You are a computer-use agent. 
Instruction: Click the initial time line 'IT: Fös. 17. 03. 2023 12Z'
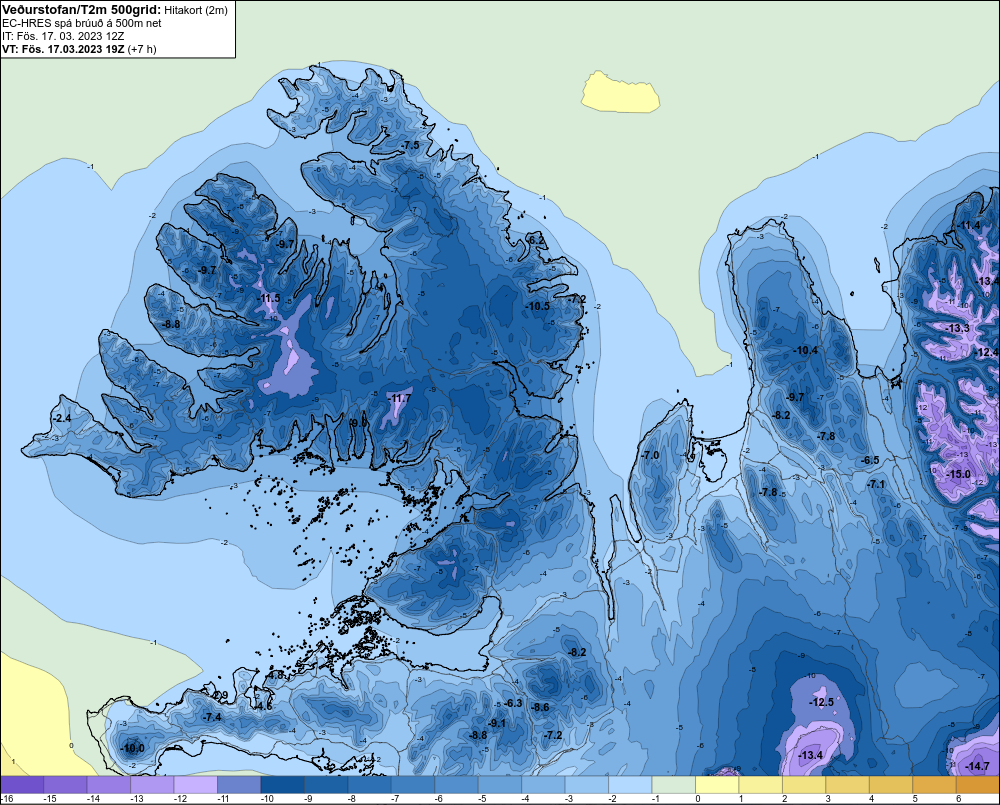(x=63, y=36)
